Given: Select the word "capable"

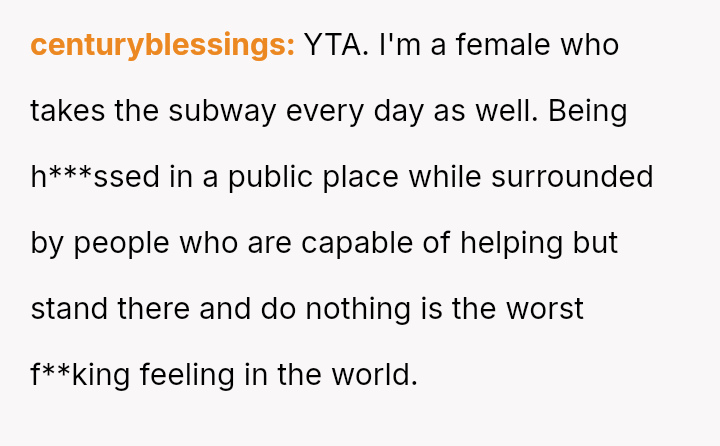Looking at the screenshot, I should pos(357,243).
